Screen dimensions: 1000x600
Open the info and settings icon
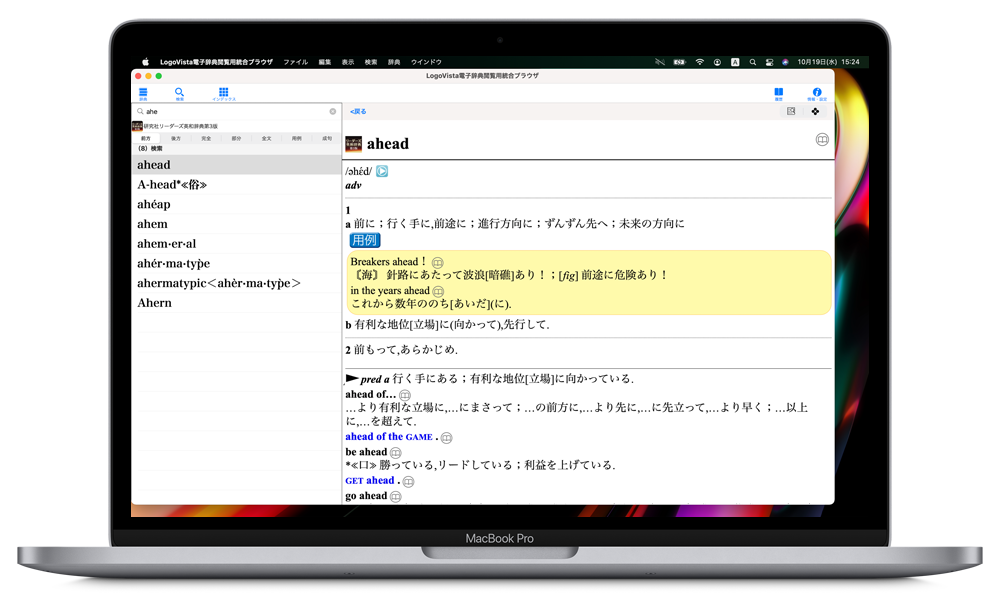816,93
